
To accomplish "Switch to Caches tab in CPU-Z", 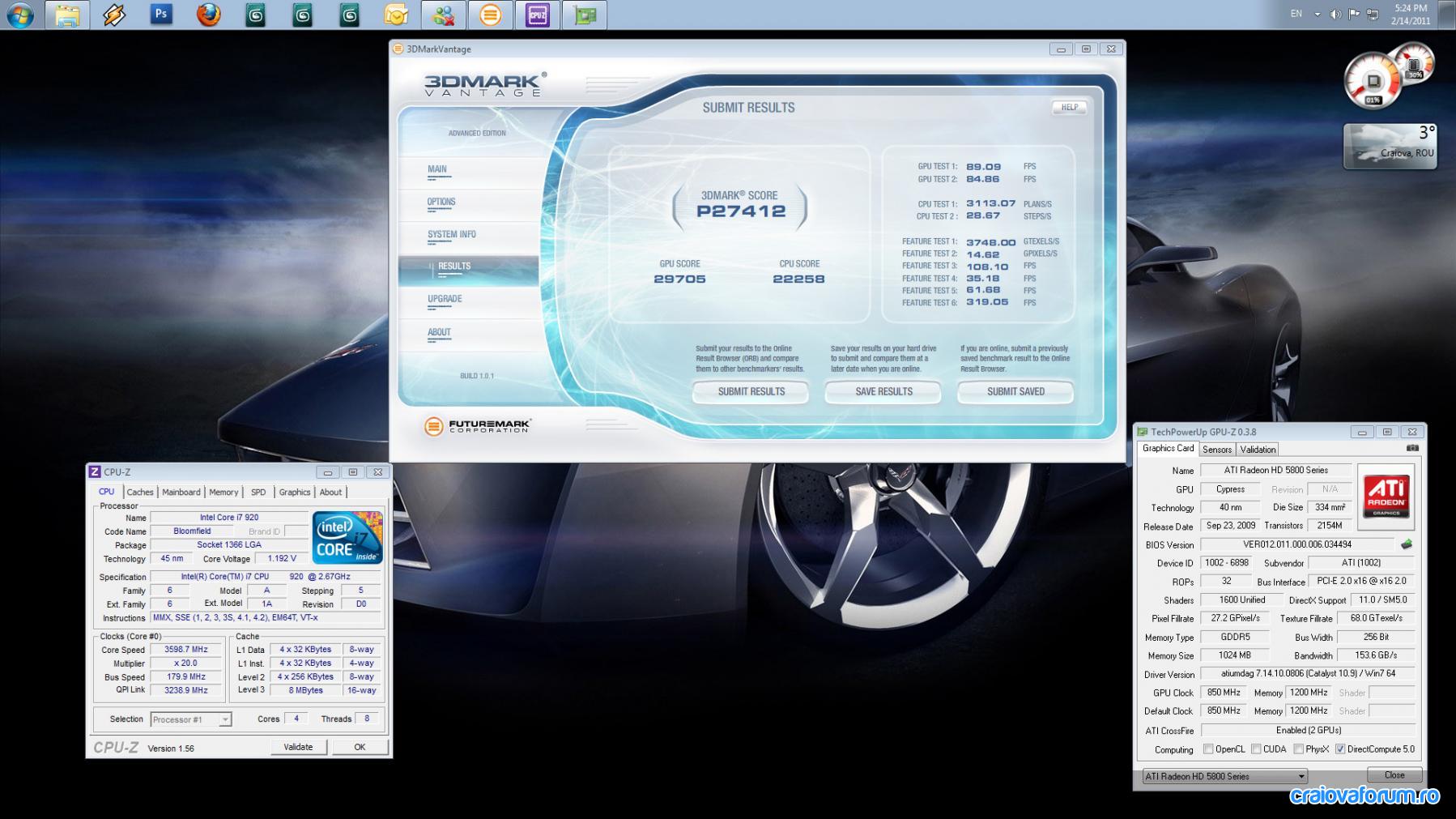I will 140,492.
